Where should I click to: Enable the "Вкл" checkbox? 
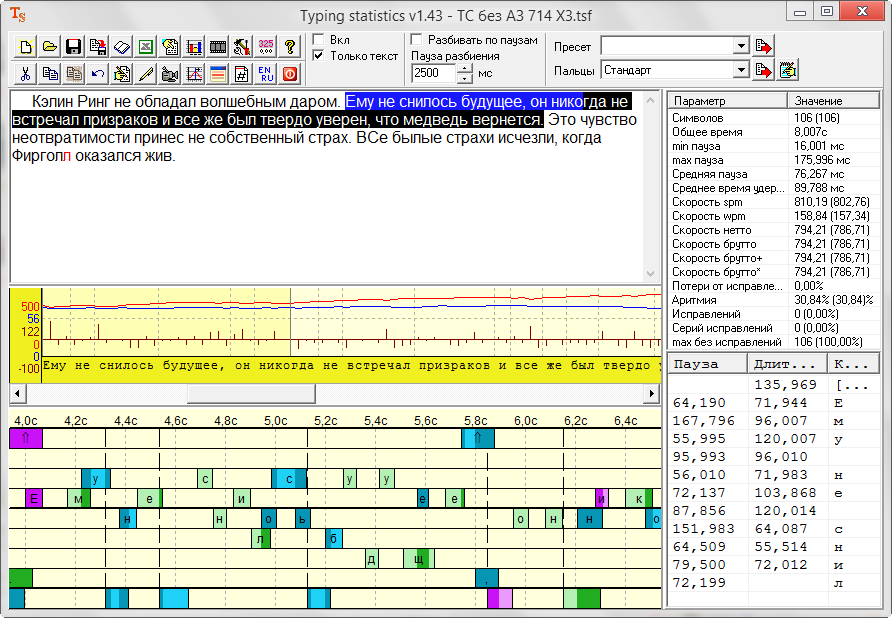[x=318, y=40]
